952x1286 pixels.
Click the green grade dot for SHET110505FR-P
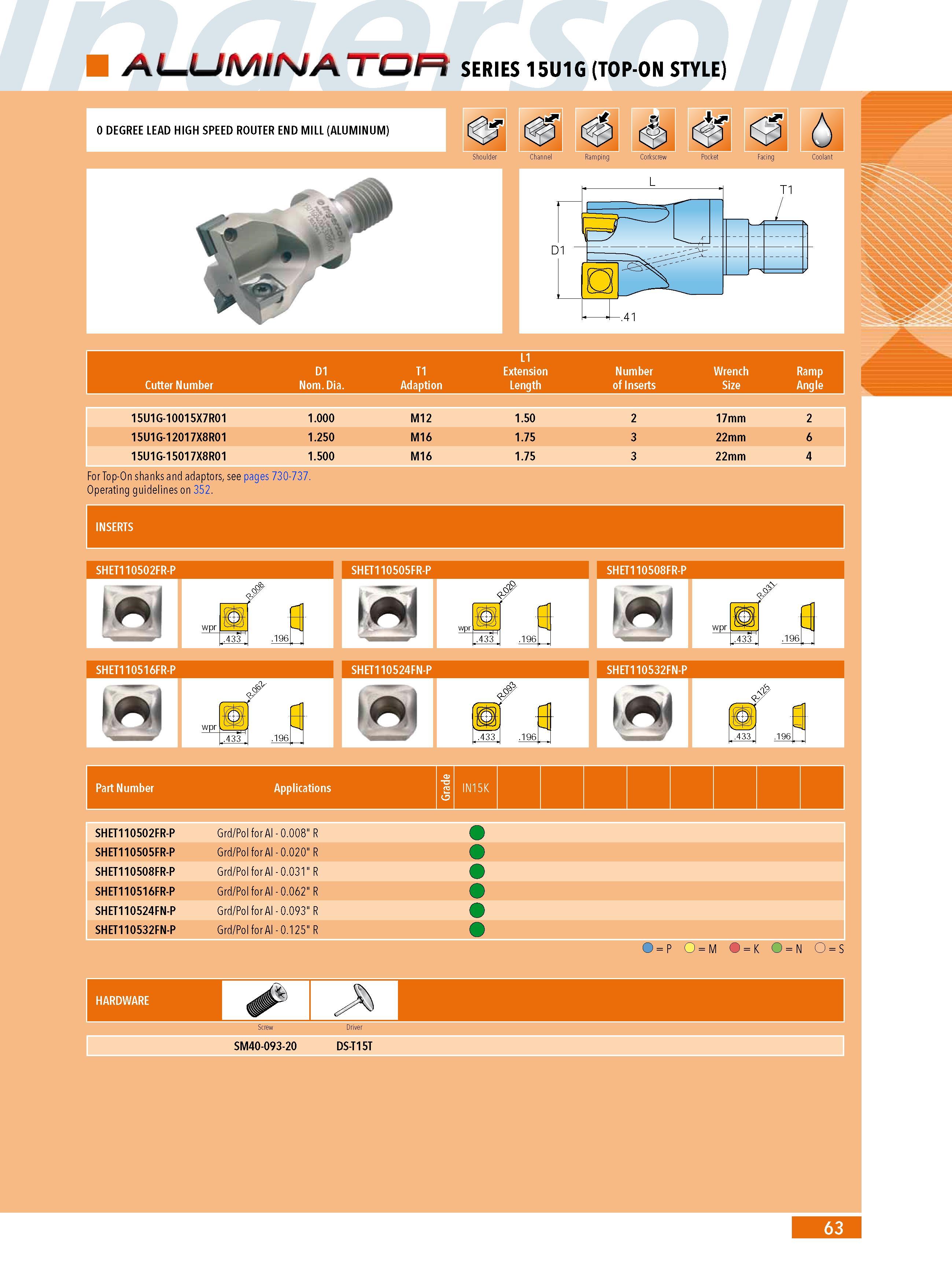coord(477,852)
